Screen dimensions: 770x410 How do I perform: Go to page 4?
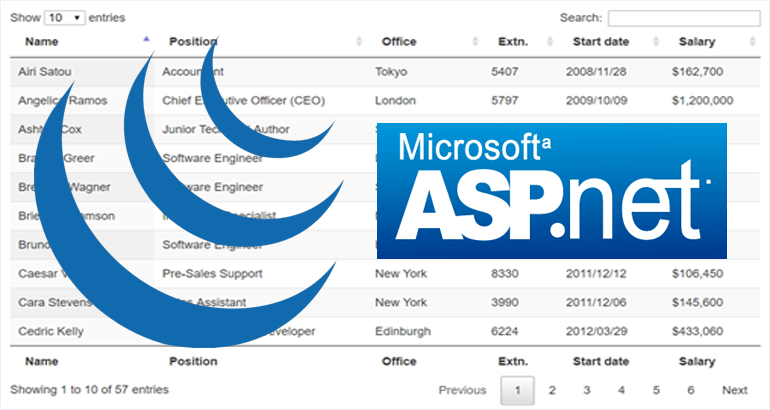(621, 390)
